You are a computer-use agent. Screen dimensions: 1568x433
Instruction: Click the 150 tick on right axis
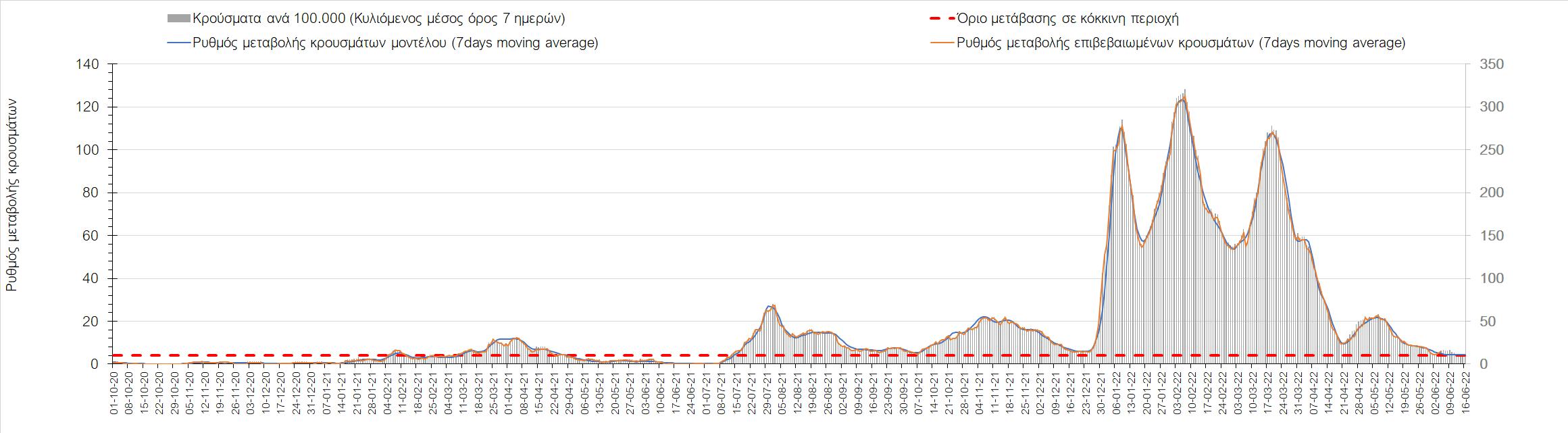click(1486, 236)
